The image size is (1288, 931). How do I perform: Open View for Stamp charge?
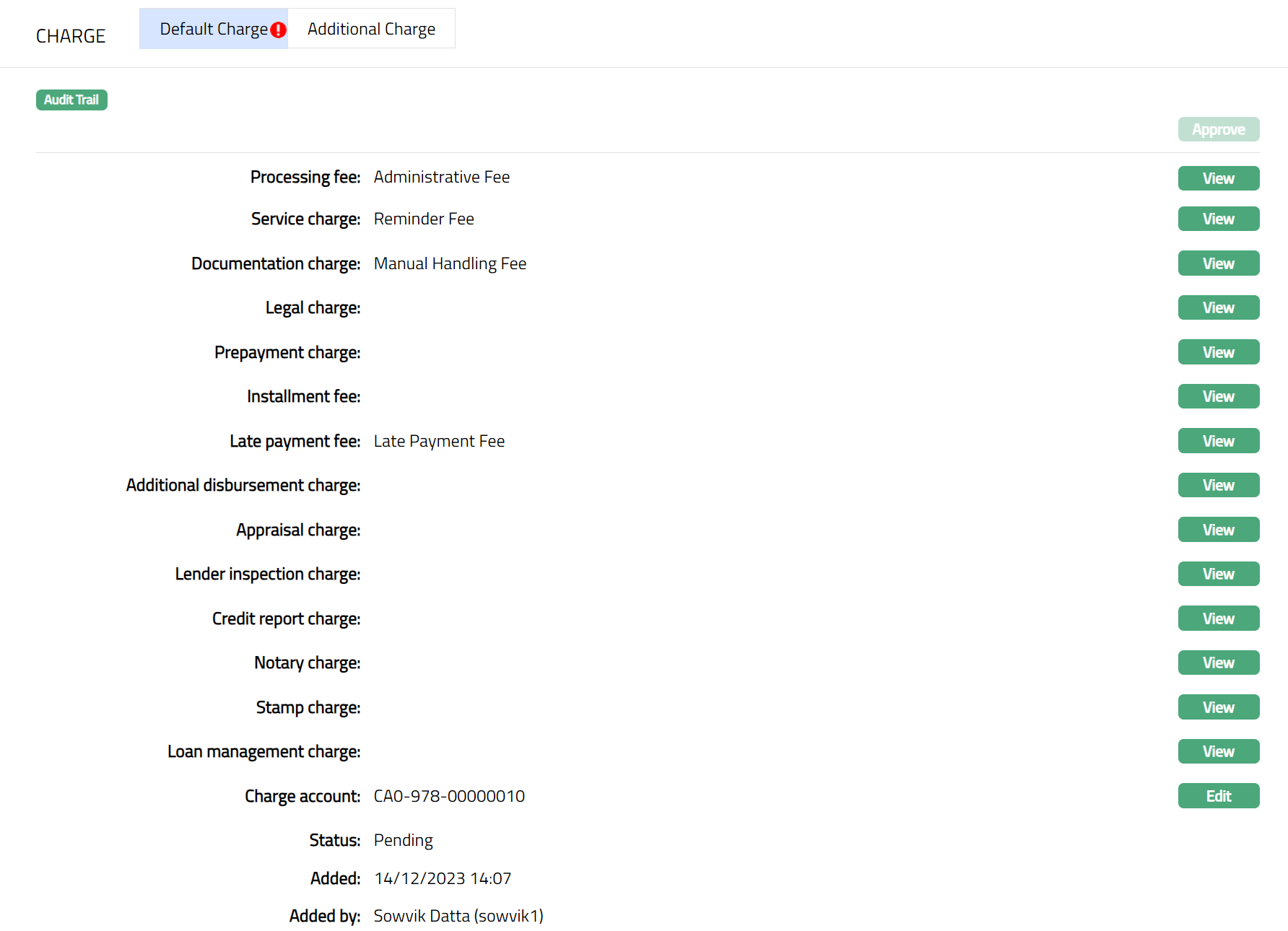tap(1218, 707)
